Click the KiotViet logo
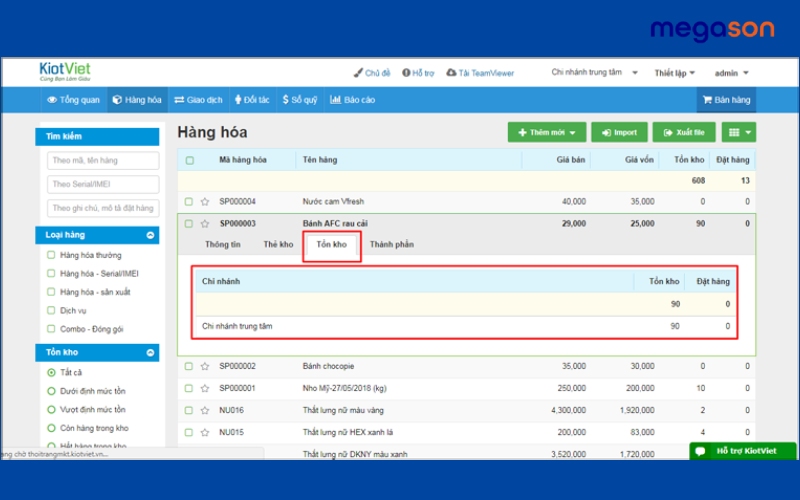Image resolution: width=800 pixels, height=500 pixels. 65,72
